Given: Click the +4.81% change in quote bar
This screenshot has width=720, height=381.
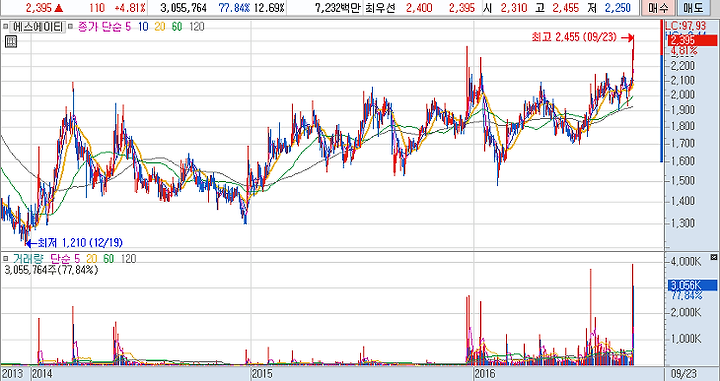Looking at the screenshot, I should click(x=130, y=8).
